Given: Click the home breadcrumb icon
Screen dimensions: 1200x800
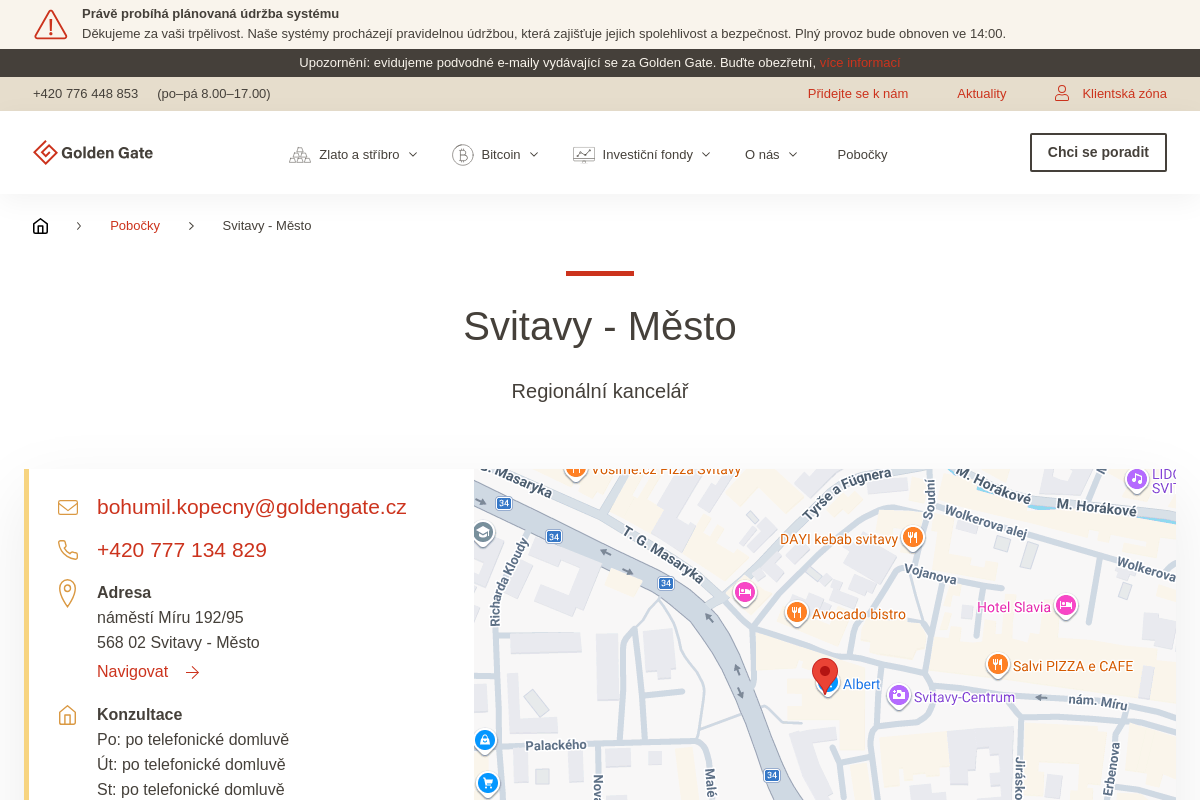Looking at the screenshot, I should pos(40,226).
